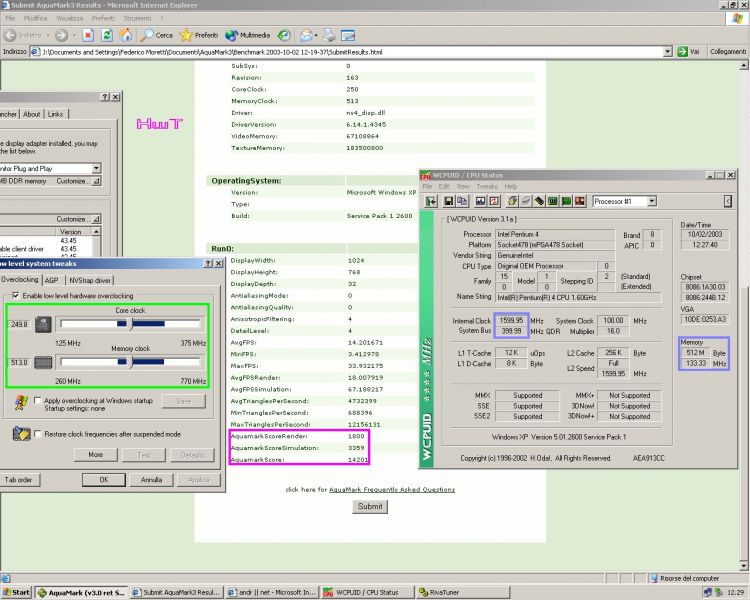Open the mail icon in IE toolbar
The image size is (750, 600).
(306, 35)
